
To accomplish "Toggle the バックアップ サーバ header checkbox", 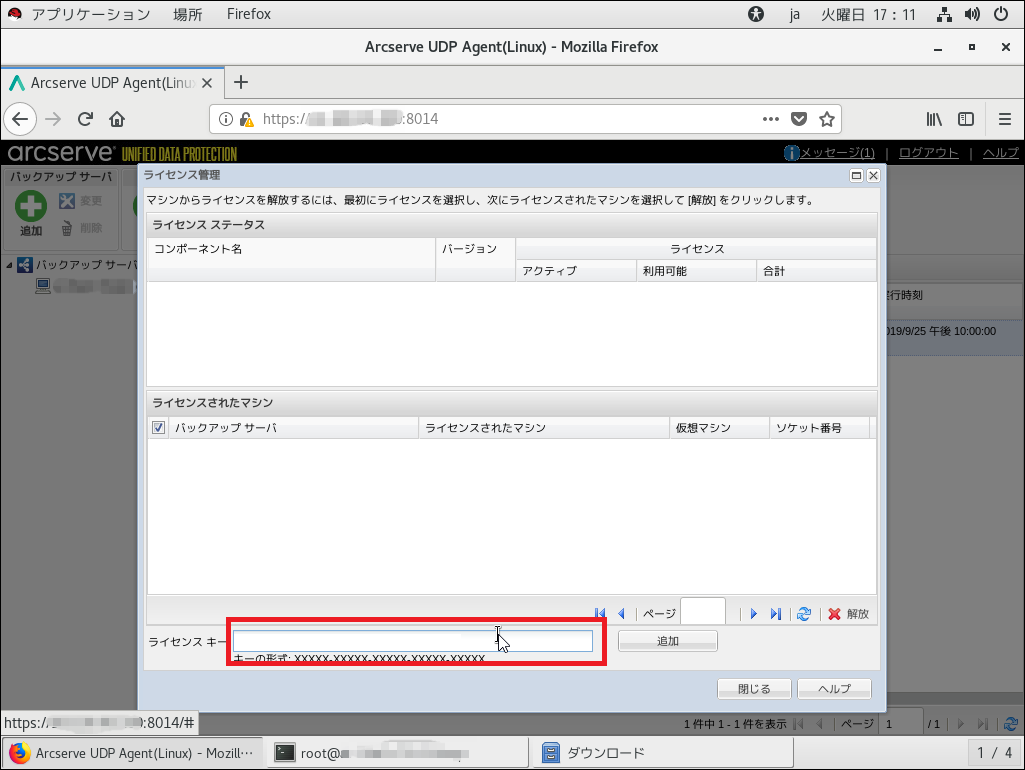I will point(158,427).
